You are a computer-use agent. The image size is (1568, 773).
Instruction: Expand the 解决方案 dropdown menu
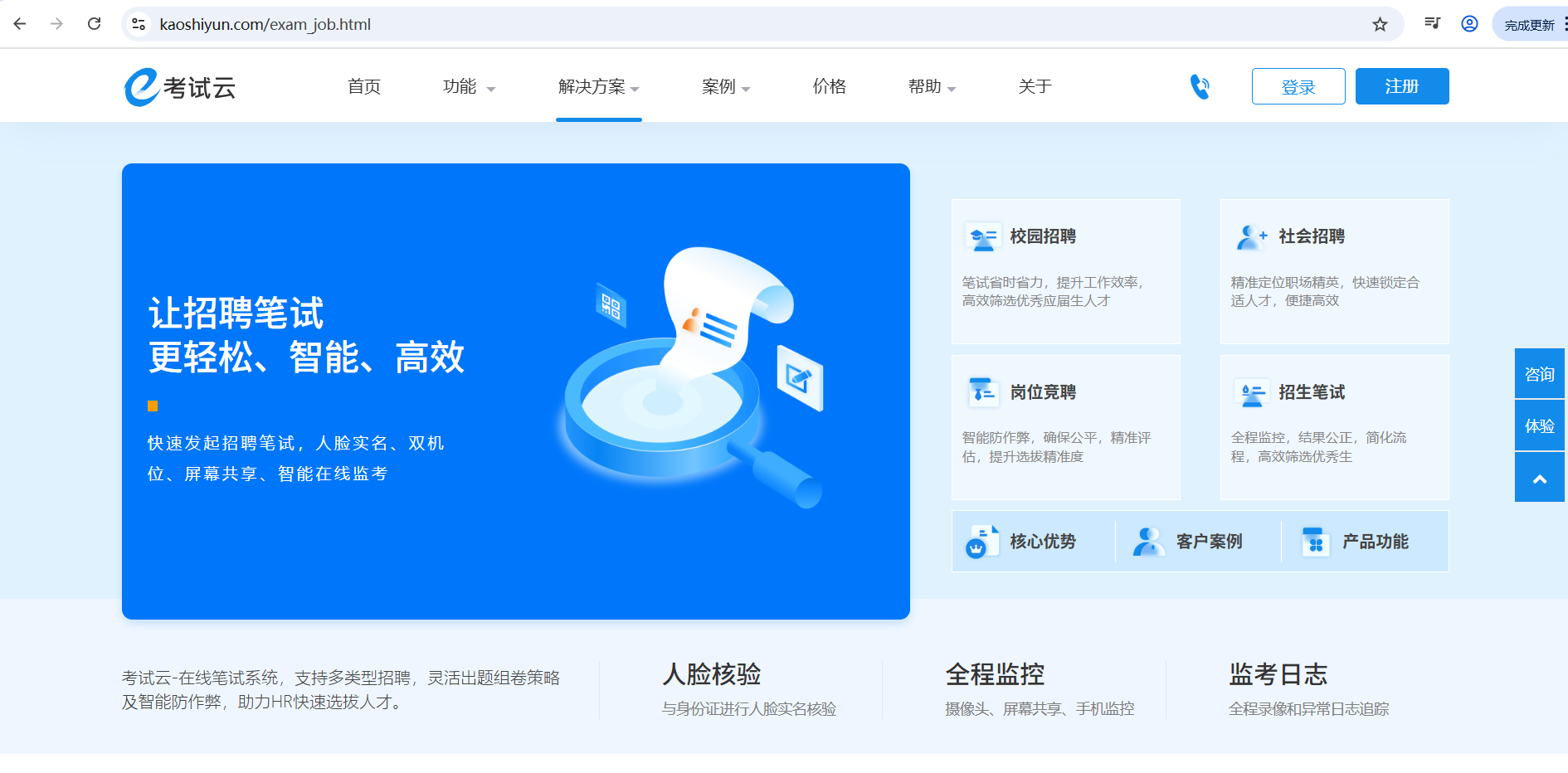pos(598,87)
